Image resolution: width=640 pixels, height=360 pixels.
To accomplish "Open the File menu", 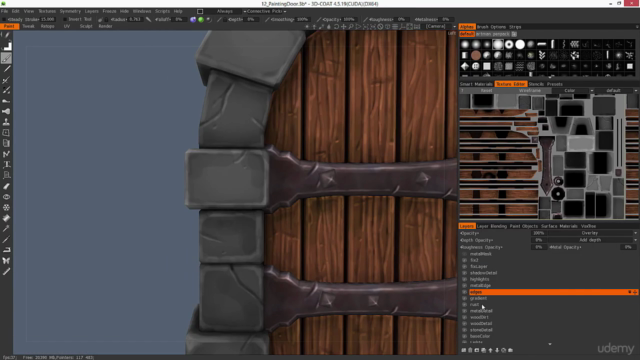I will [4, 11].
